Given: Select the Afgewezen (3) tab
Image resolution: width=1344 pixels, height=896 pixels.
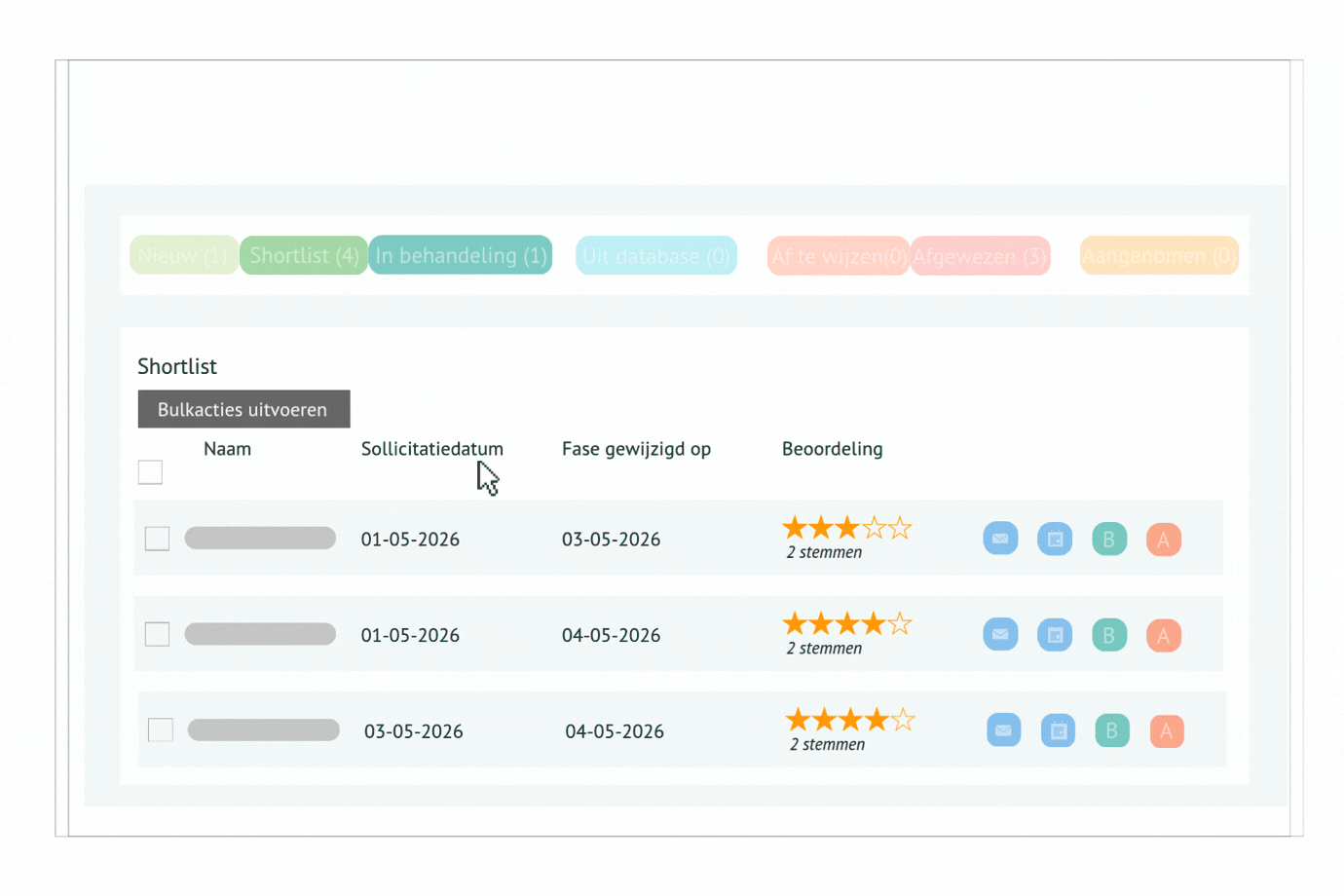Looking at the screenshot, I should (x=980, y=256).
